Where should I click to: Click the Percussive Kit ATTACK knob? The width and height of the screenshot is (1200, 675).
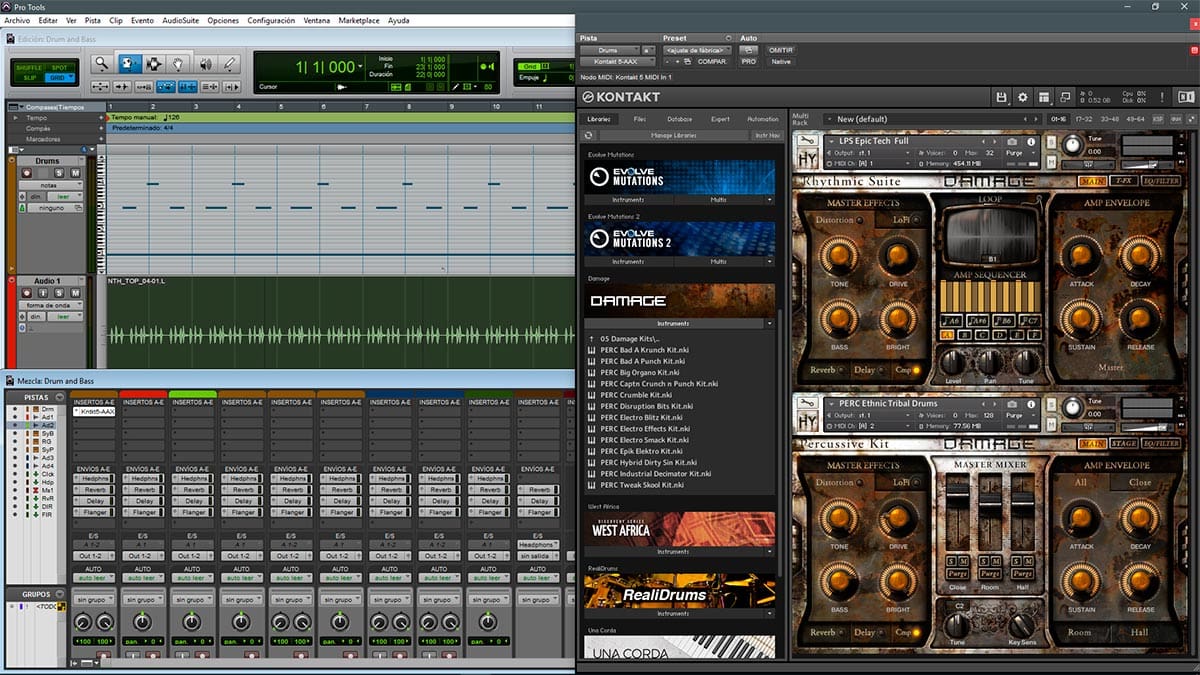click(x=1082, y=517)
